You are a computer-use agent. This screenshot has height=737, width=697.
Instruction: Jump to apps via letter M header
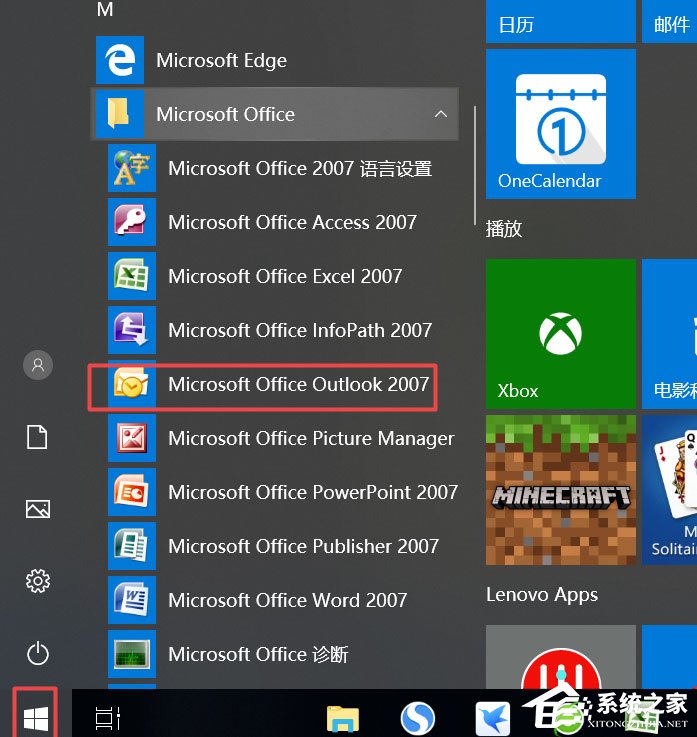pyautogui.click(x=104, y=10)
